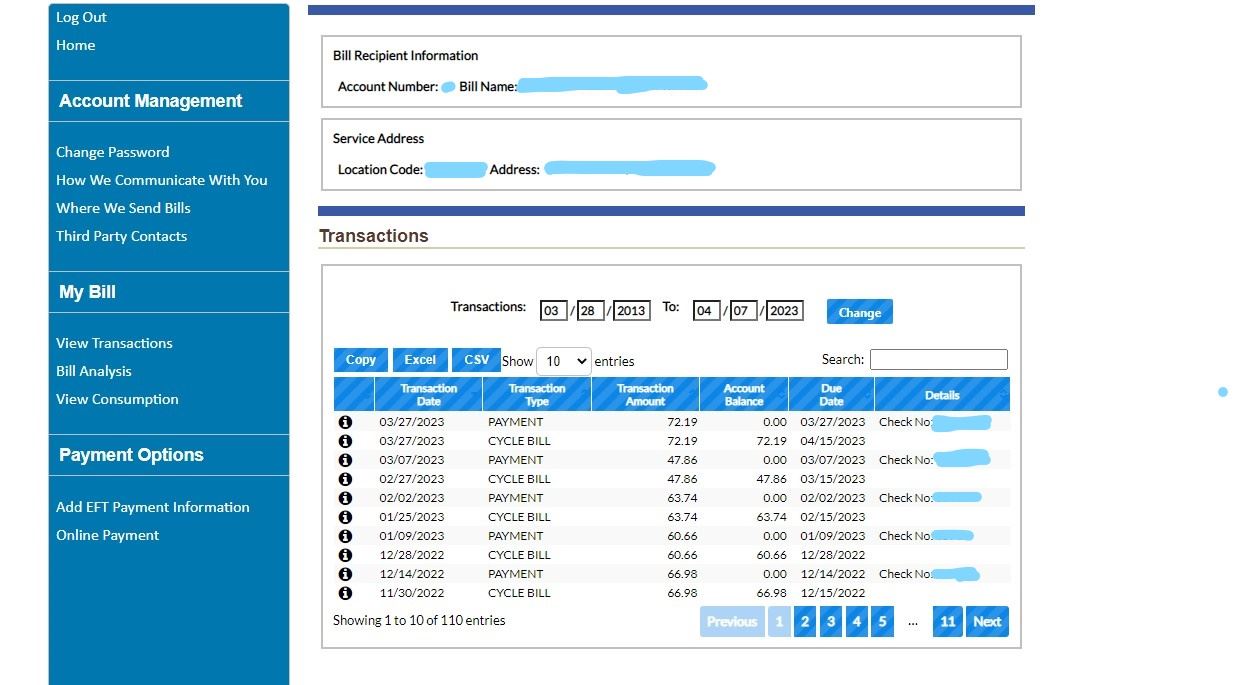
Task: Open the Show entries dropdown
Action: tap(564, 361)
